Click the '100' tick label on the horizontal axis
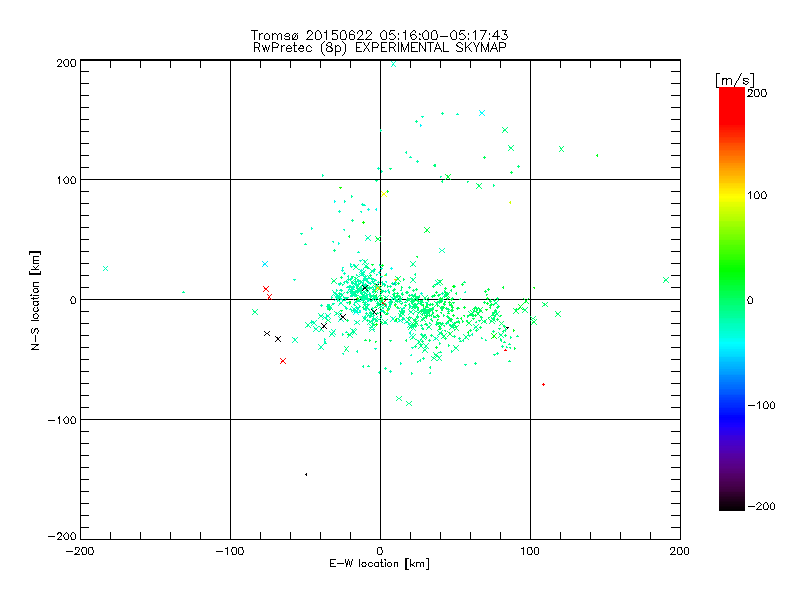Screen dimensions: 800x600 [530, 551]
